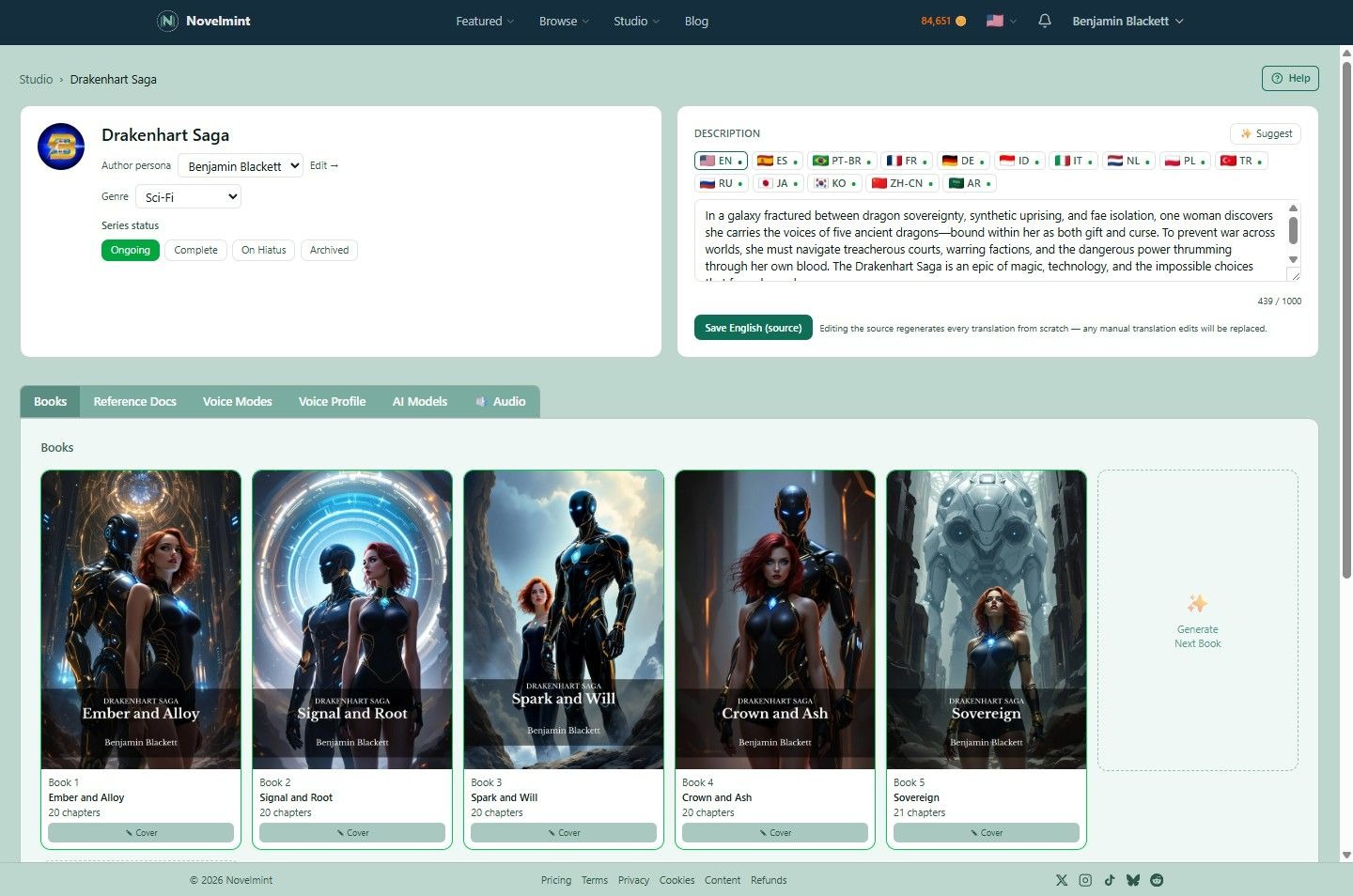This screenshot has width=1353, height=896.
Task: Switch to the AI Models tab
Action: [x=420, y=401]
